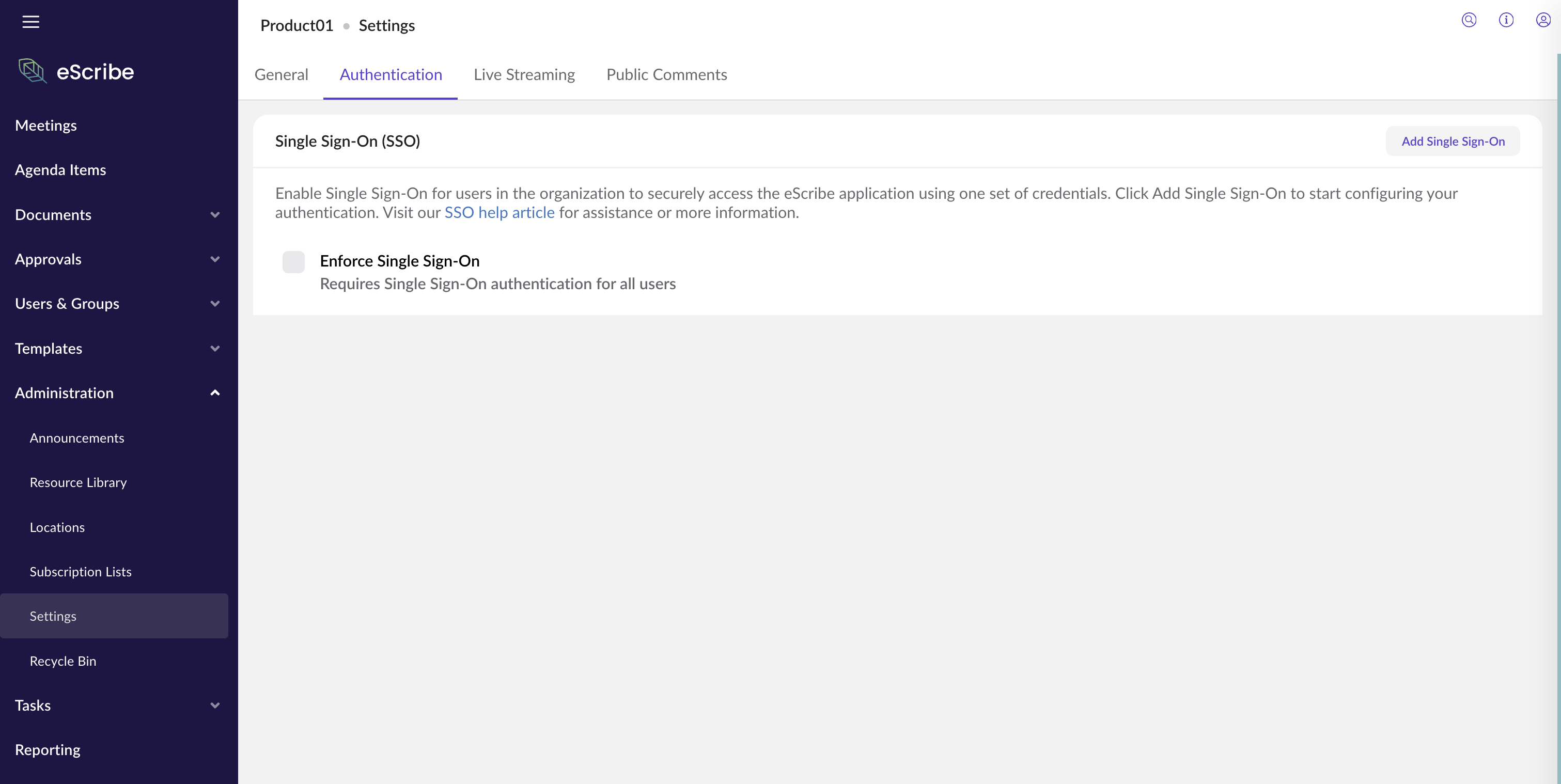Open the Reporting section
Image resolution: width=1561 pixels, height=784 pixels.
pos(48,749)
